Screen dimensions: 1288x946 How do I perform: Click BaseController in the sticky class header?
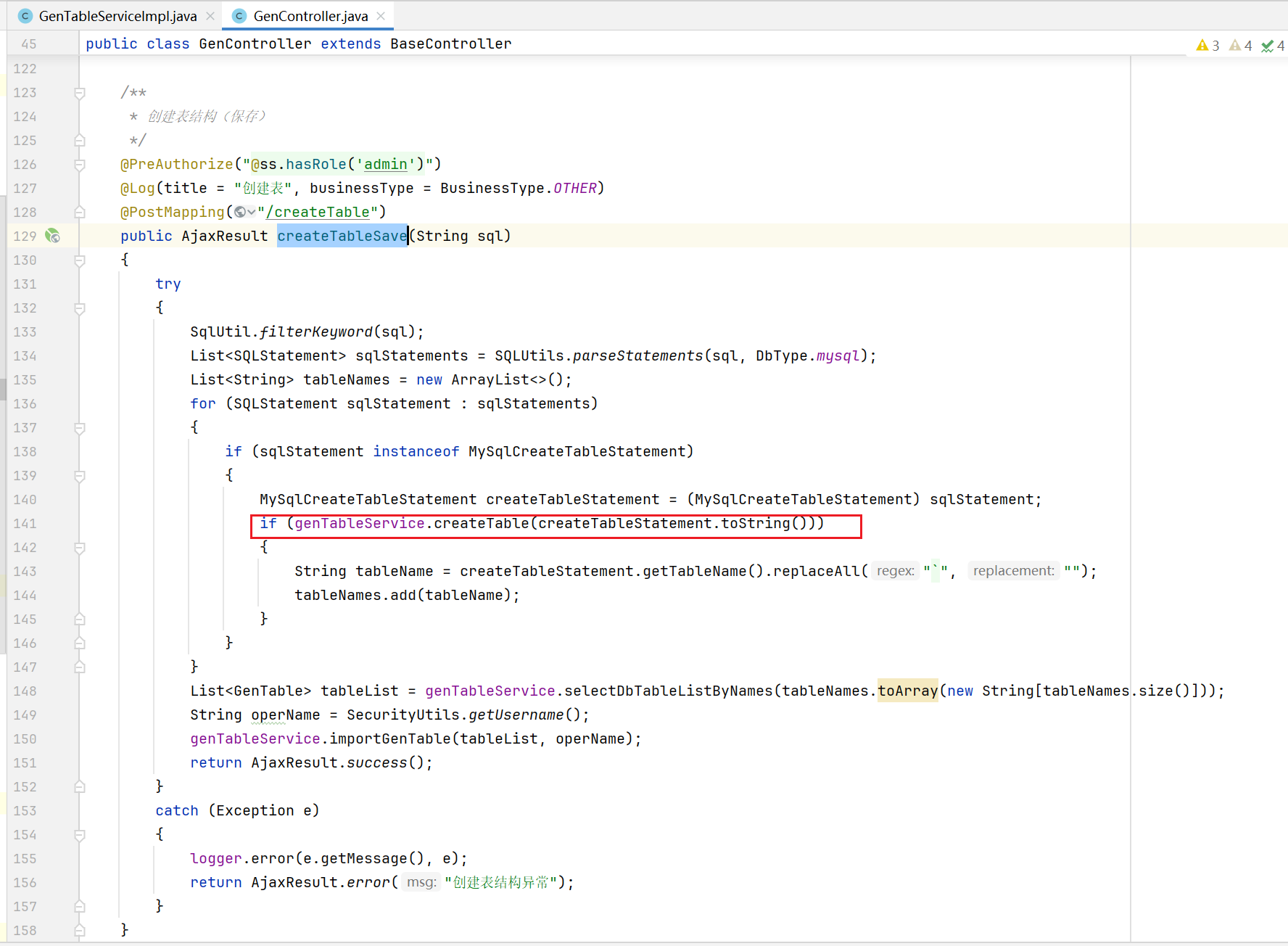tap(451, 44)
